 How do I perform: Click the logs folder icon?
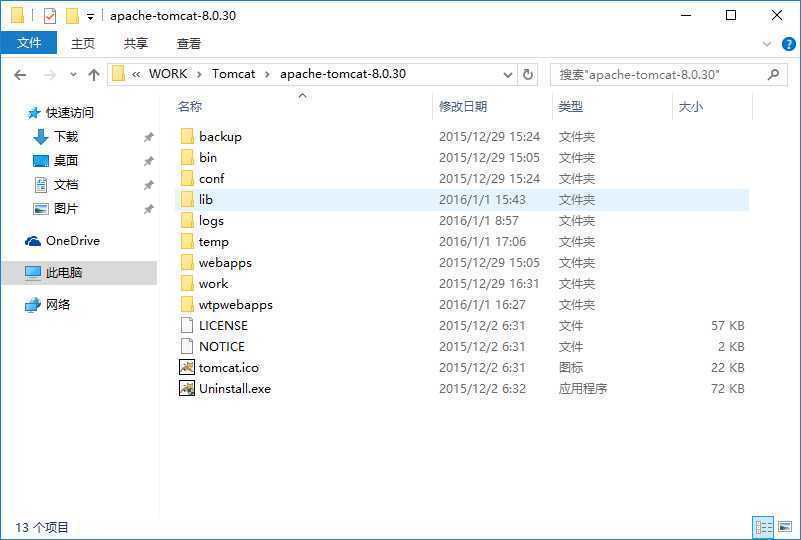(x=187, y=220)
